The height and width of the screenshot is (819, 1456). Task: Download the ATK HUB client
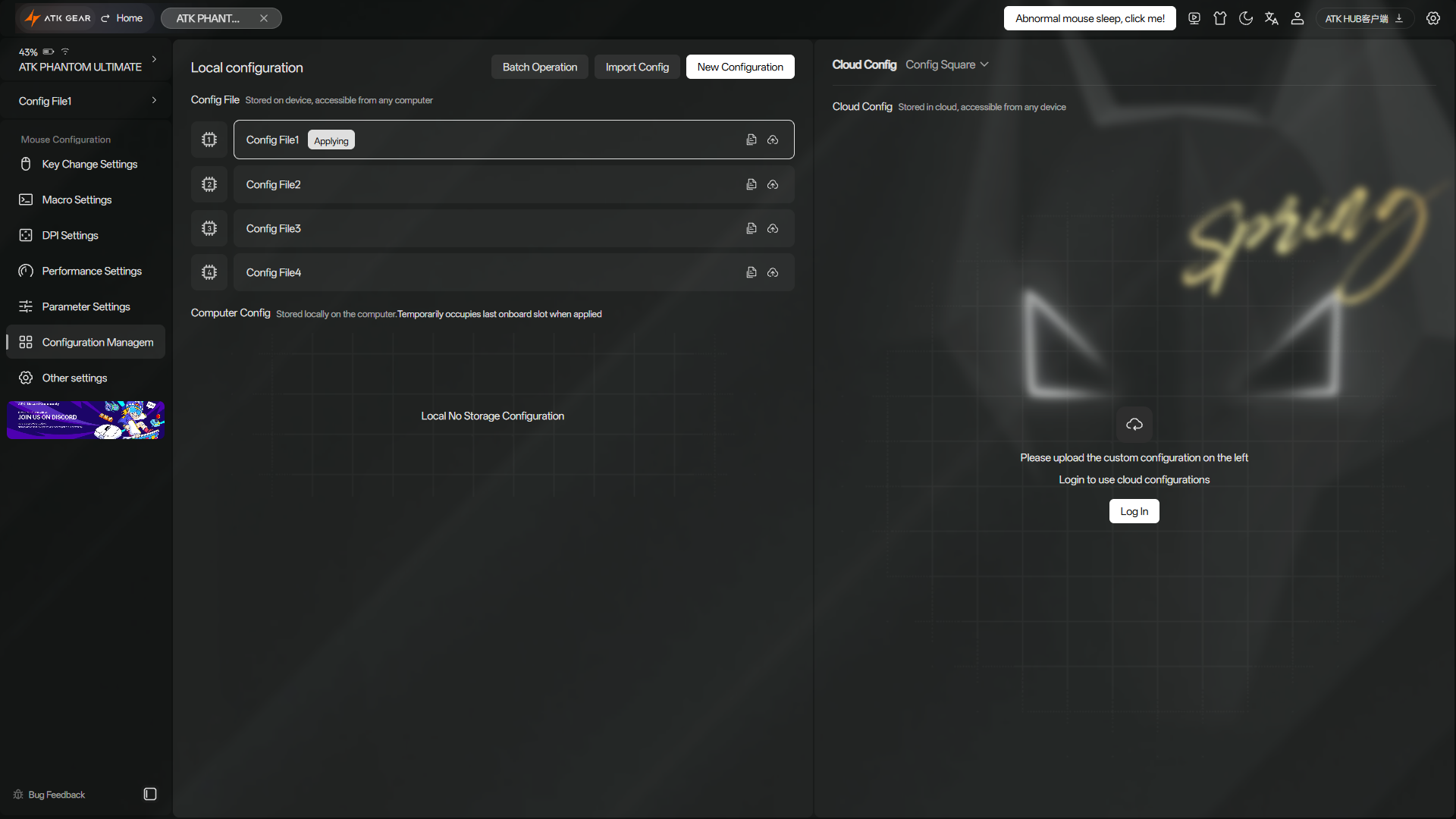click(1364, 18)
